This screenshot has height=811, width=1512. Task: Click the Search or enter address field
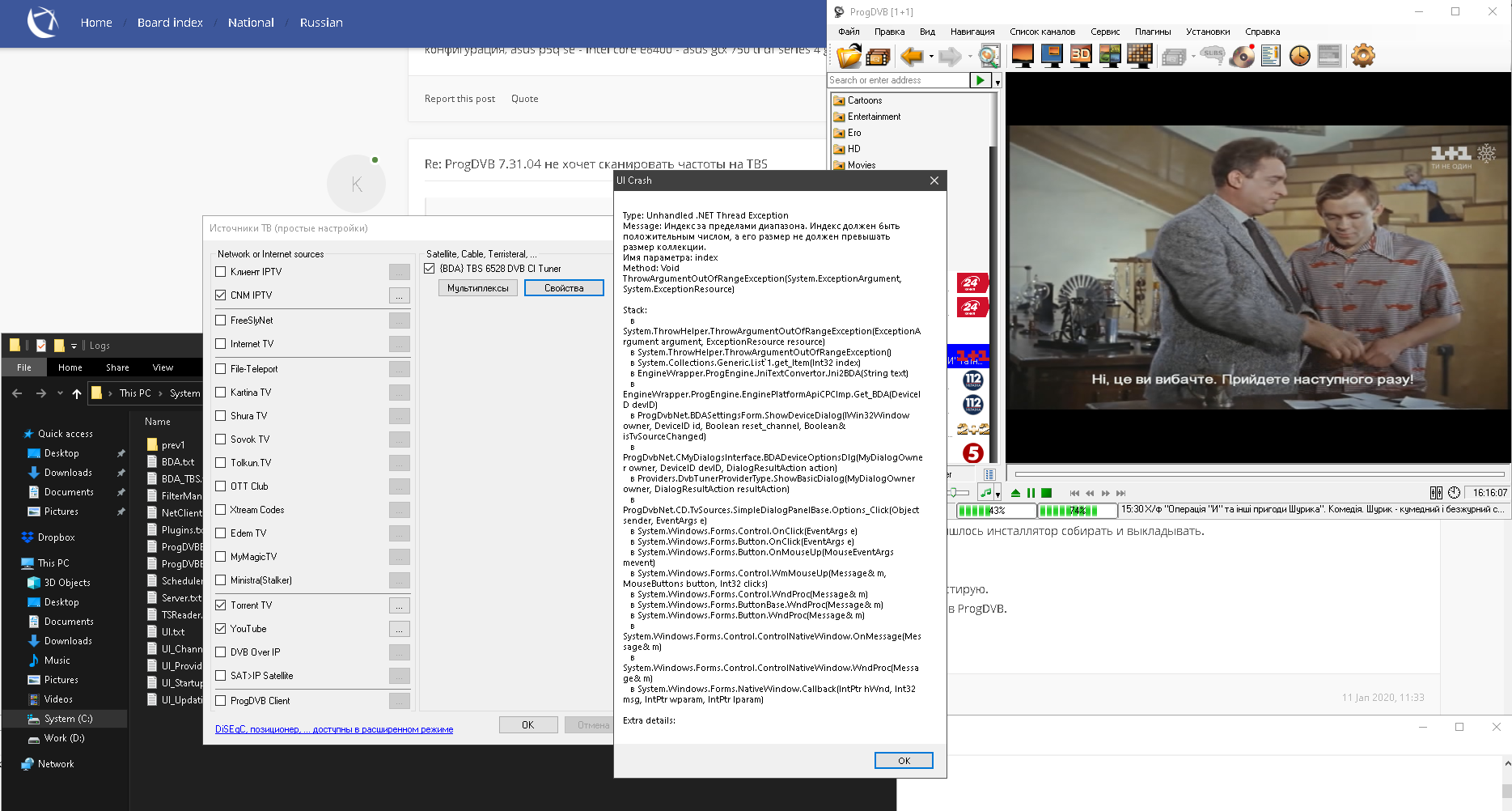[x=897, y=80]
